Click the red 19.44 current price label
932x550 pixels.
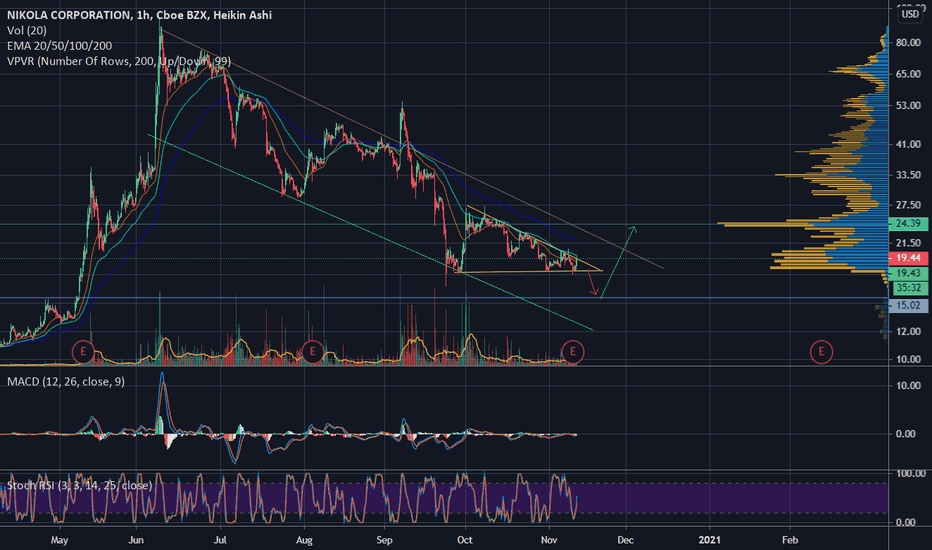click(x=908, y=257)
